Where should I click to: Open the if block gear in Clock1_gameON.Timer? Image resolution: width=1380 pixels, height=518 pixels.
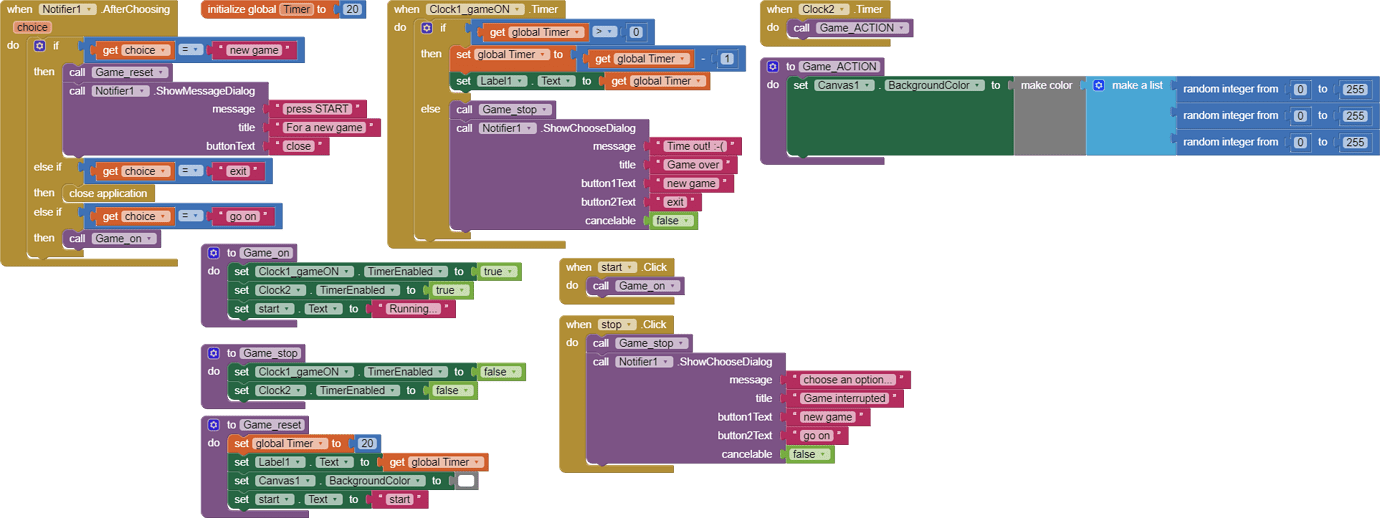[x=427, y=29]
